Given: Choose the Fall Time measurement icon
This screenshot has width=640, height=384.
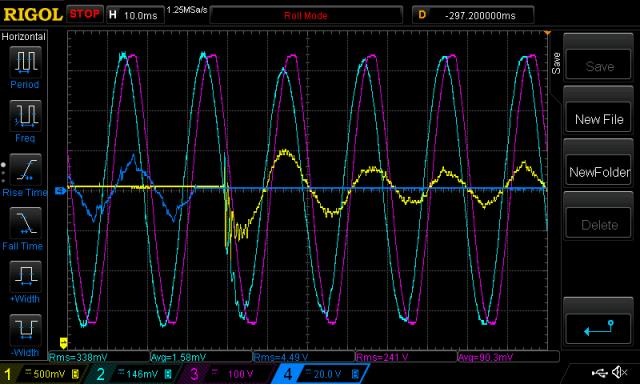Looking at the screenshot, I should tap(25, 223).
